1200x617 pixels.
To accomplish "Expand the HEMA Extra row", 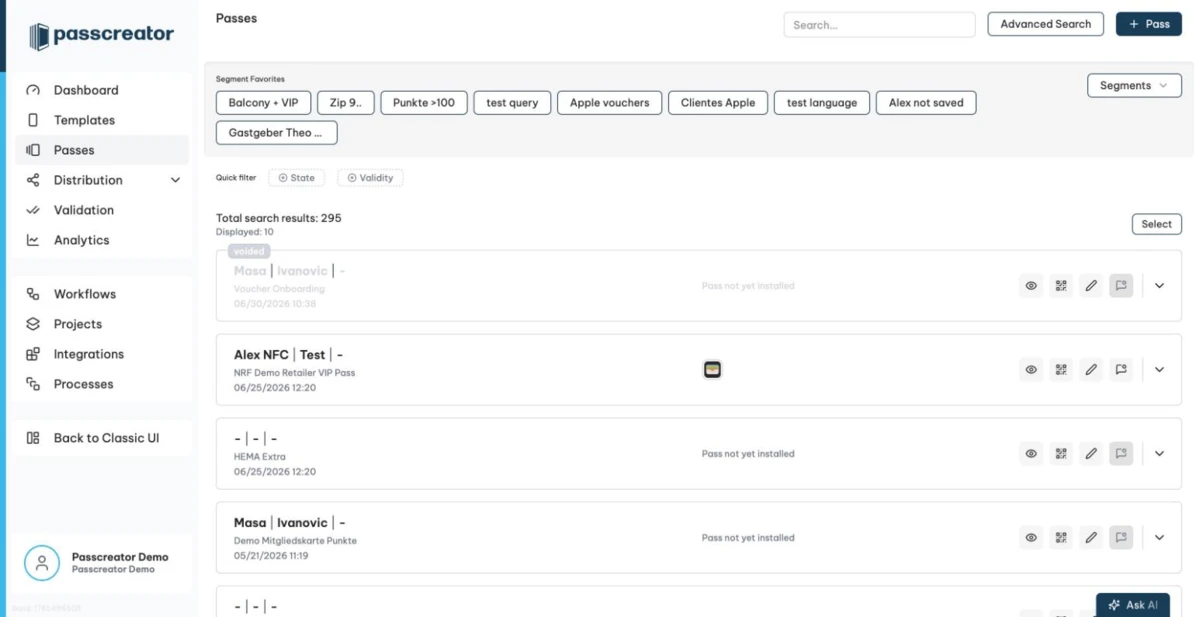I will pos(1159,454).
